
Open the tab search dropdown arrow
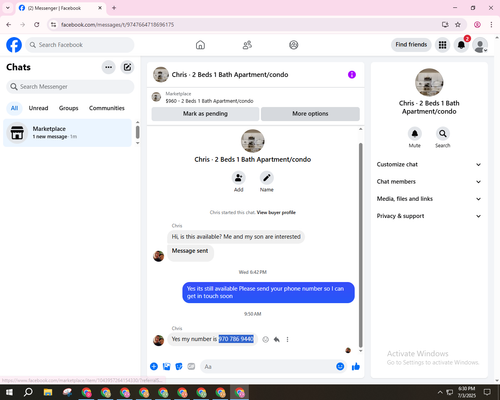pos(8,8)
